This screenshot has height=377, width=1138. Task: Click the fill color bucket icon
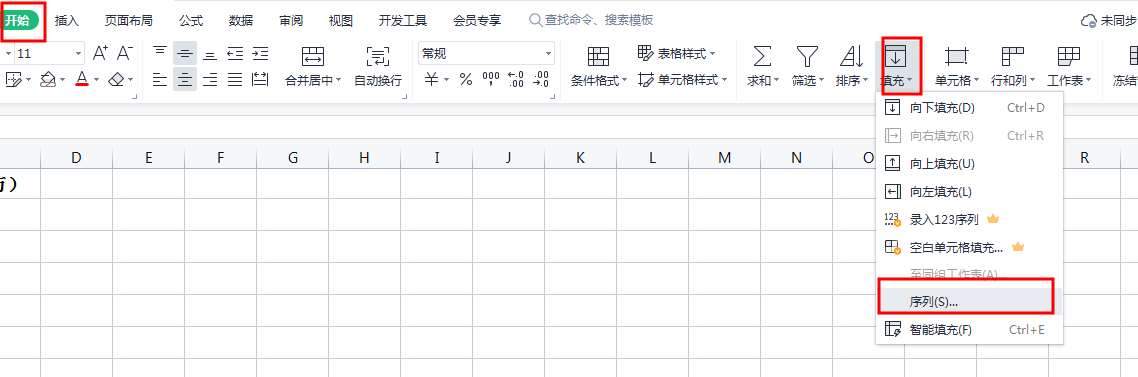click(x=48, y=79)
